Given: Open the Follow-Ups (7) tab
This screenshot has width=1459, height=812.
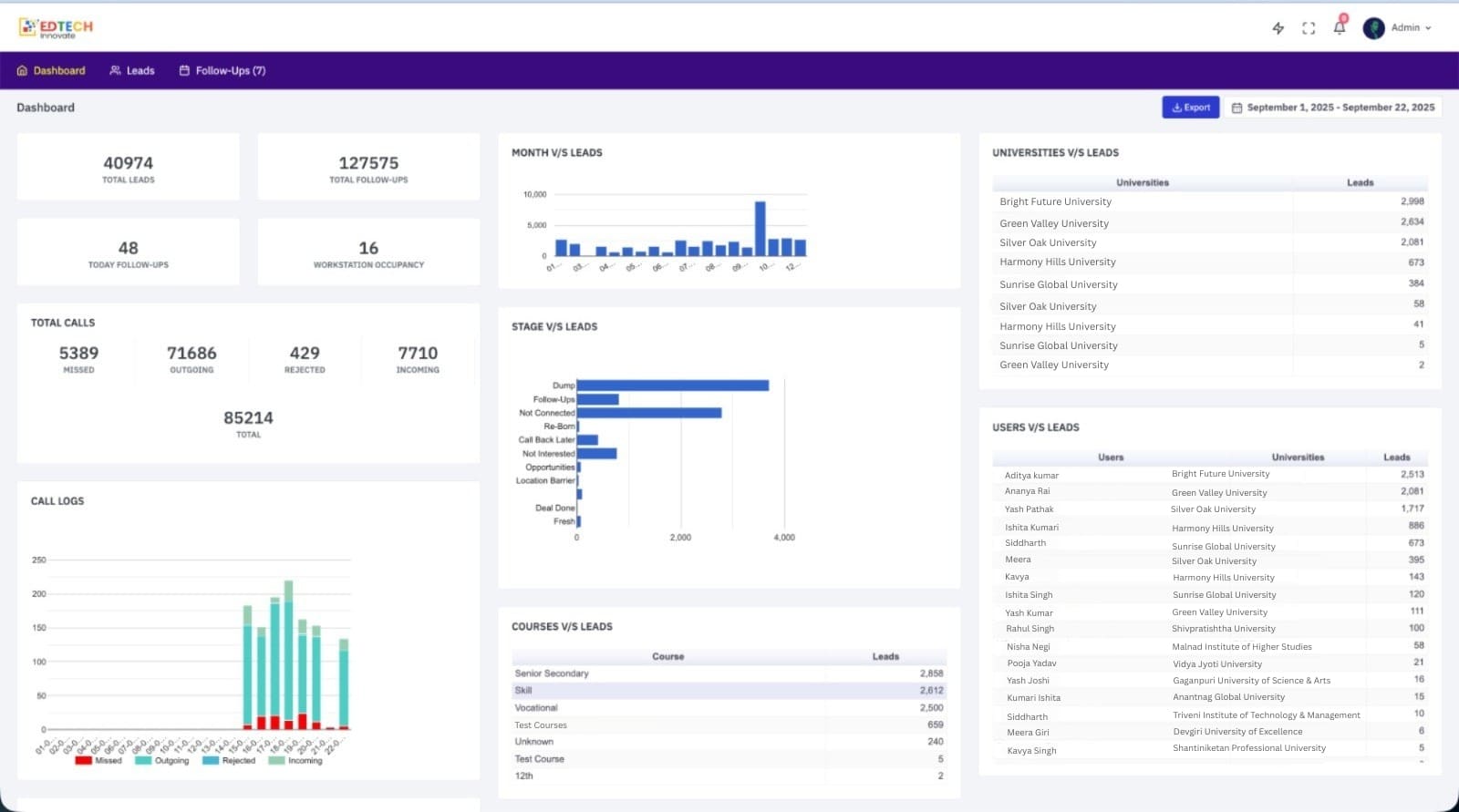Looking at the screenshot, I should click(x=230, y=71).
